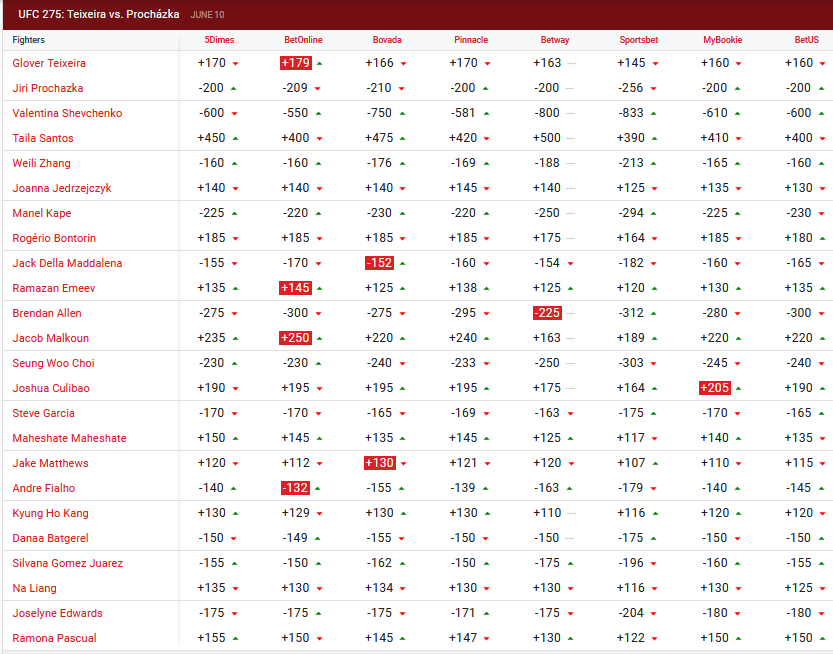Screen dimensions: 833x654
Task: Open Maheshate Maheshate's fighter link
Action: 70,438
